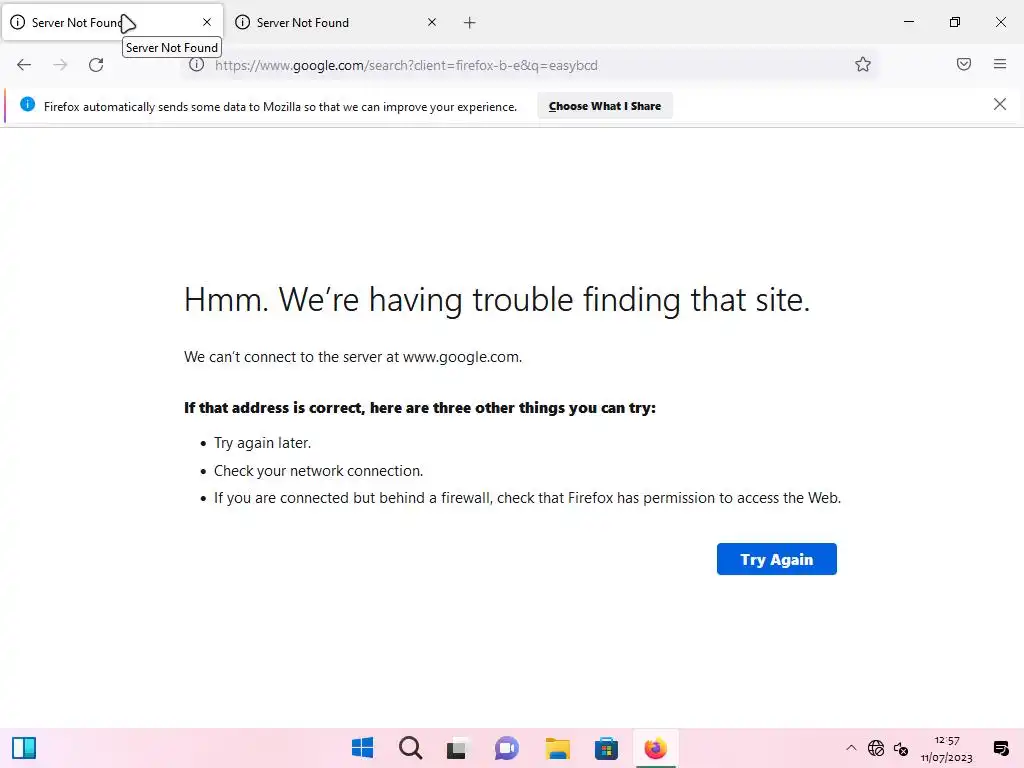
Task: Open the notification center icon
Action: tap(1000, 748)
